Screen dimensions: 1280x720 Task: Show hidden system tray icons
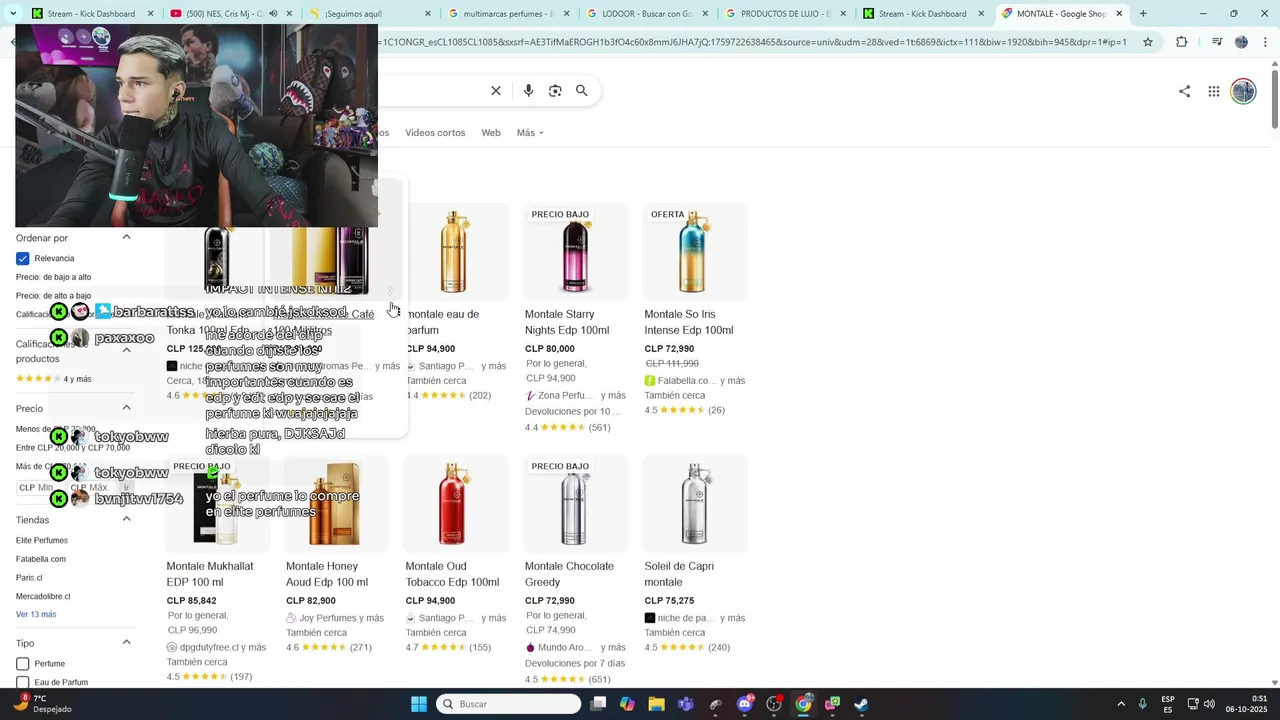[x=1121, y=704]
